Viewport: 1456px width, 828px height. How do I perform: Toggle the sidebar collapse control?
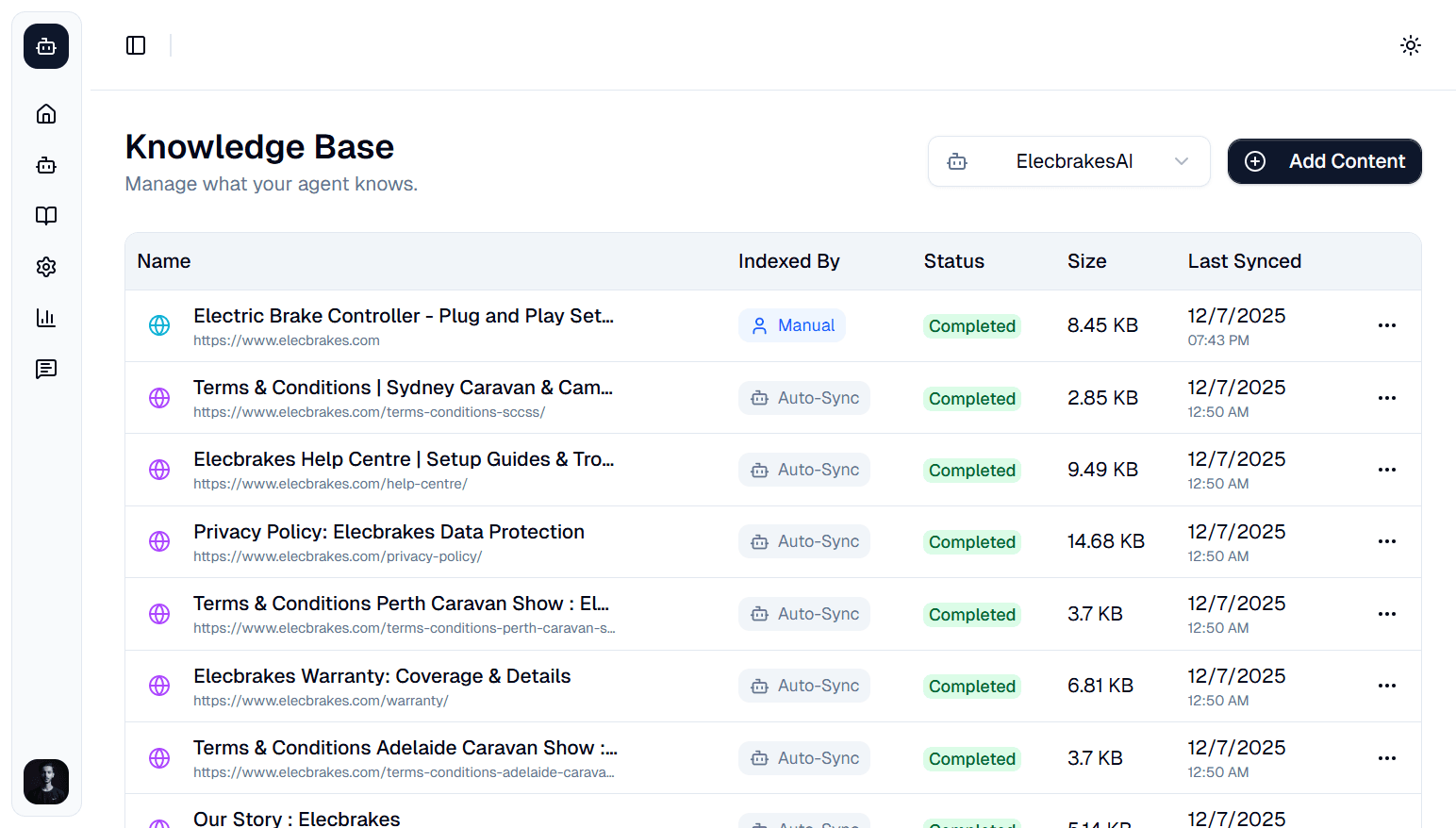(136, 44)
